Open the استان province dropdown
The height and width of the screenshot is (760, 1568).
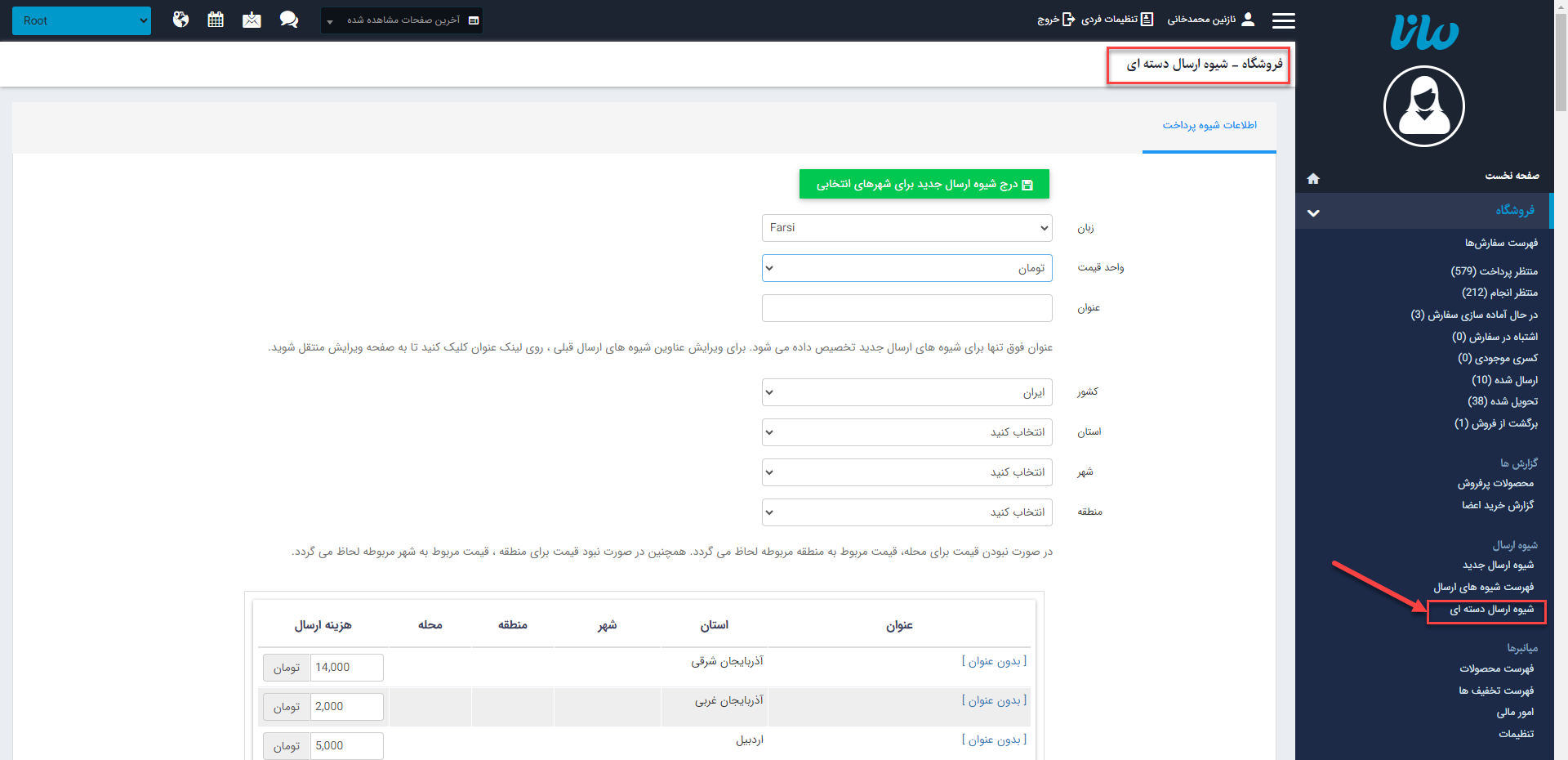906,432
